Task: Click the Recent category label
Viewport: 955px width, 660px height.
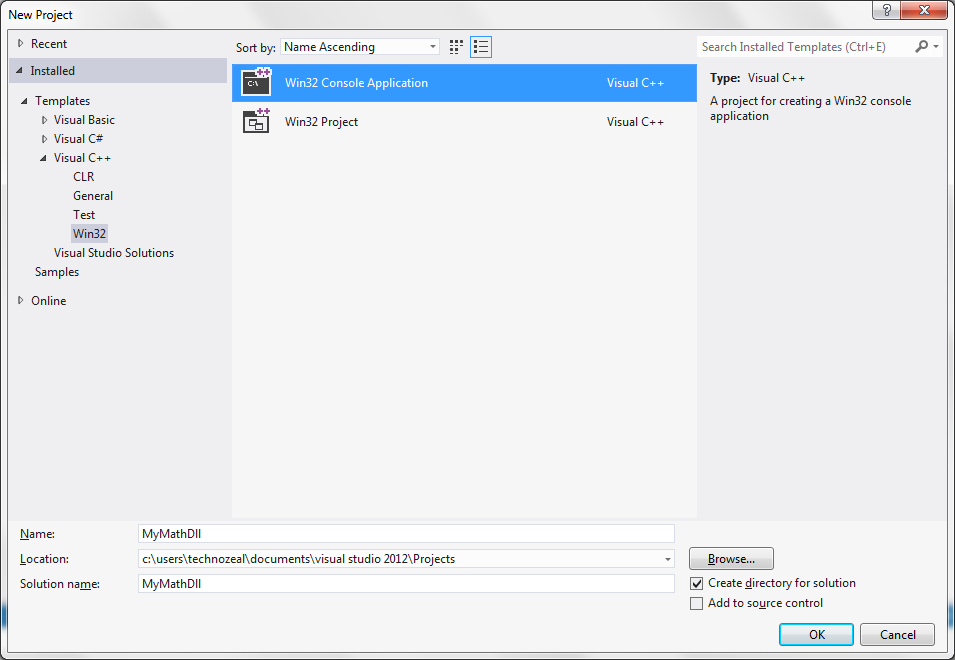Action: pyautogui.click(x=49, y=44)
